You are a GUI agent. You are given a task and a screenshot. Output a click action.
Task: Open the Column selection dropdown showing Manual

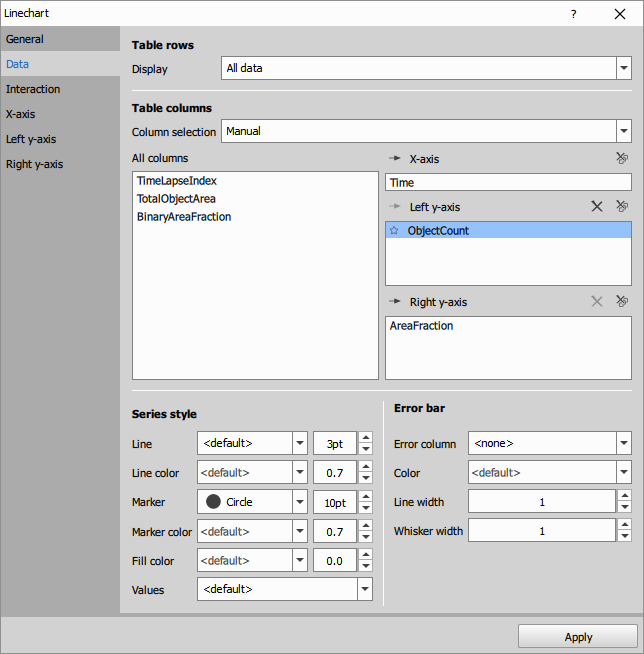[x=426, y=131]
